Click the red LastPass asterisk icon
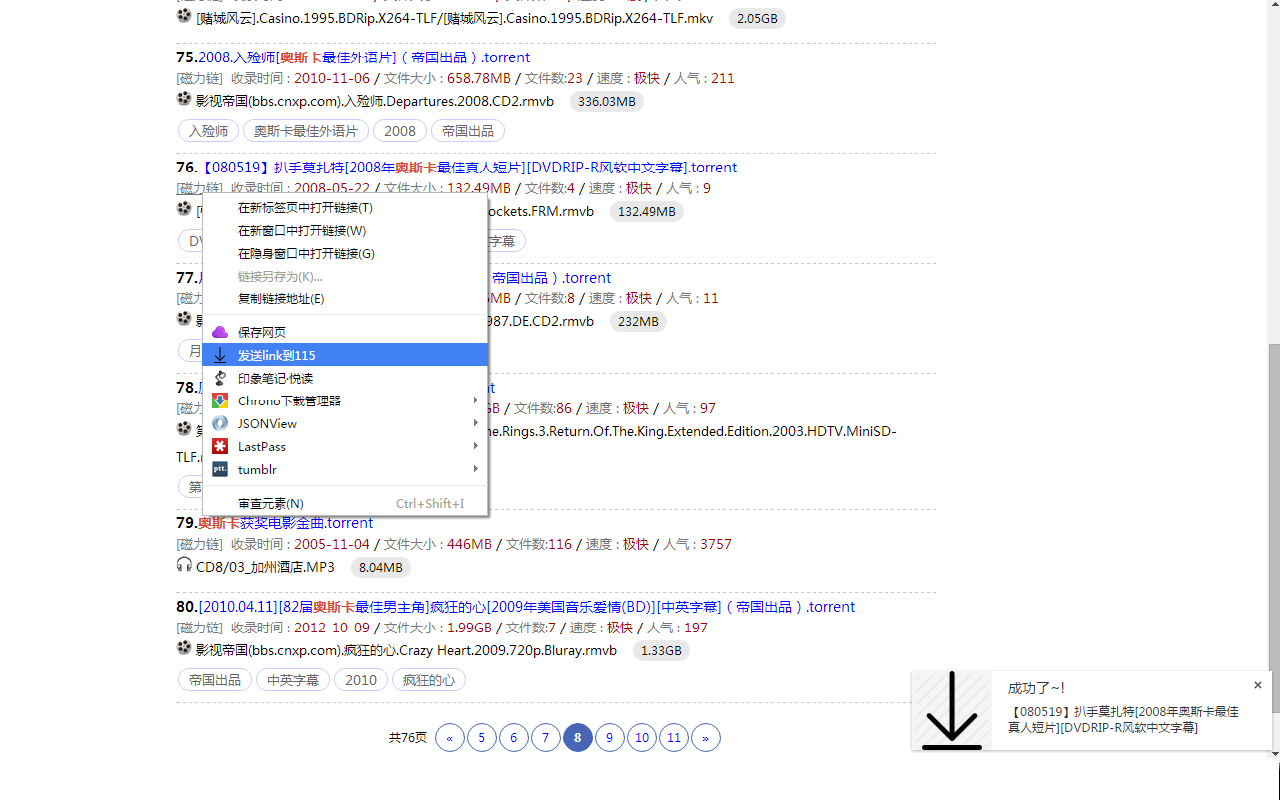The image size is (1280, 800). [x=220, y=446]
